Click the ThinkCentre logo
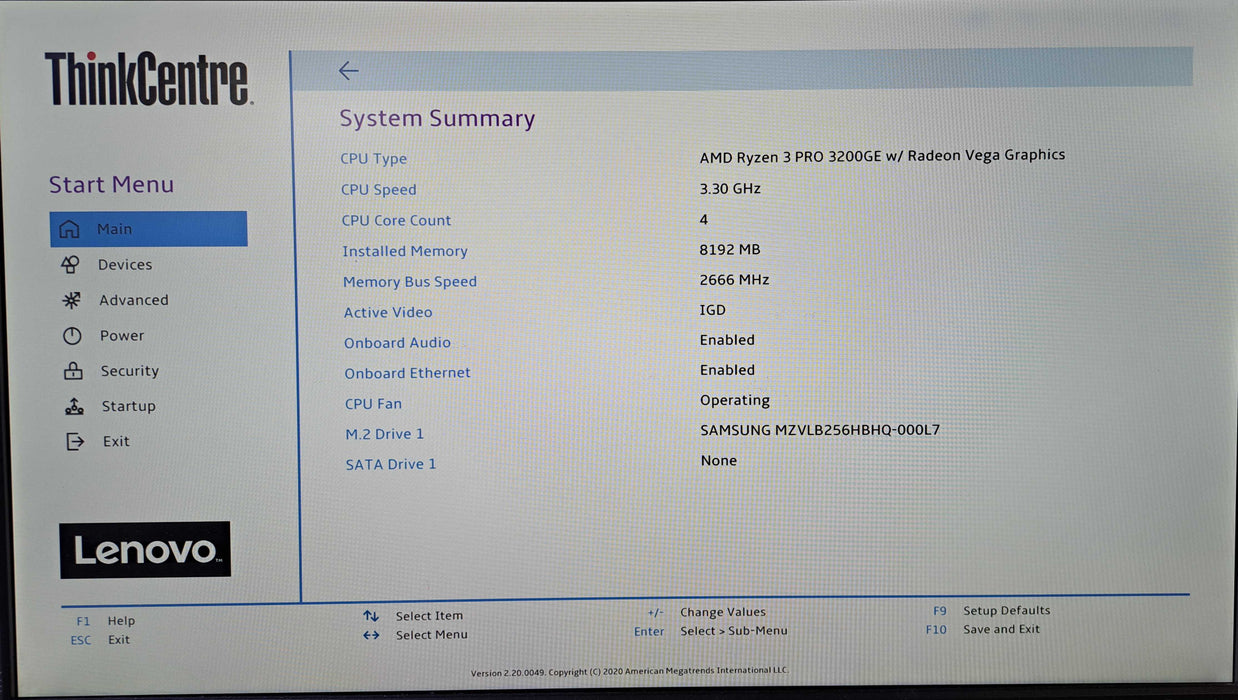Screen dimensions: 1238x700 (x=148, y=80)
